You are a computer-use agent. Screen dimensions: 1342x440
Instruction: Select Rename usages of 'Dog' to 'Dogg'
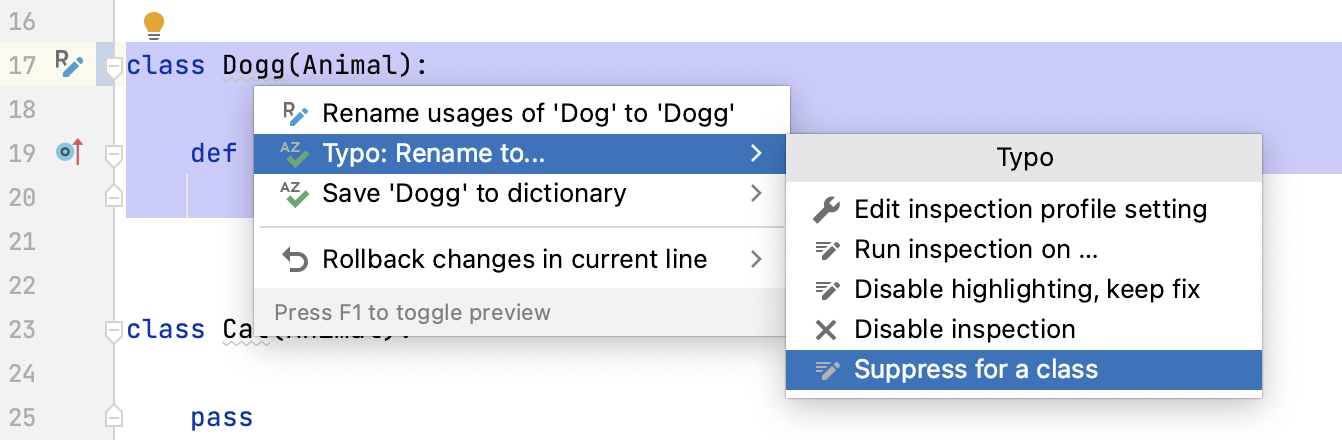[529, 114]
